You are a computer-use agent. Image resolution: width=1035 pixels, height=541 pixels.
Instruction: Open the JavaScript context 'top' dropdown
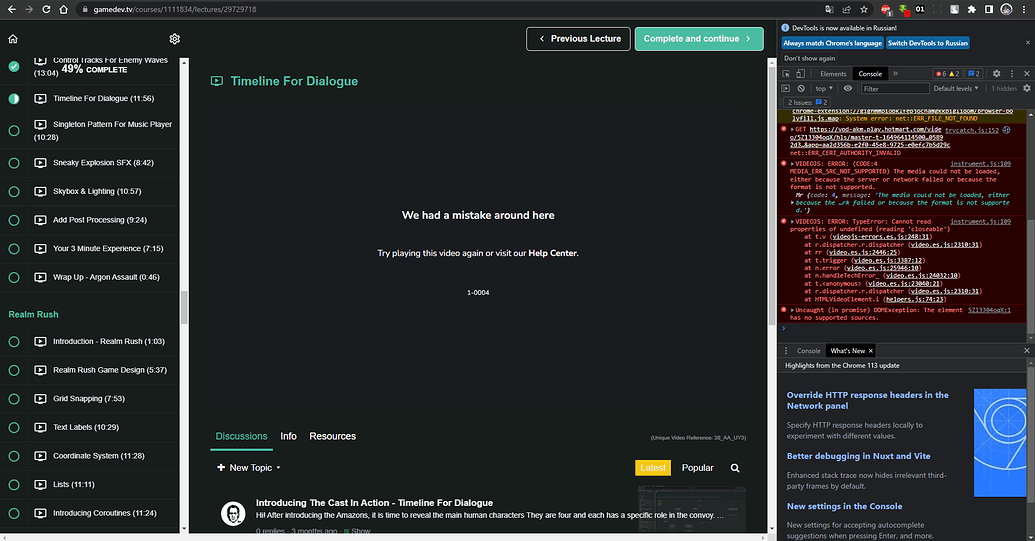824,88
